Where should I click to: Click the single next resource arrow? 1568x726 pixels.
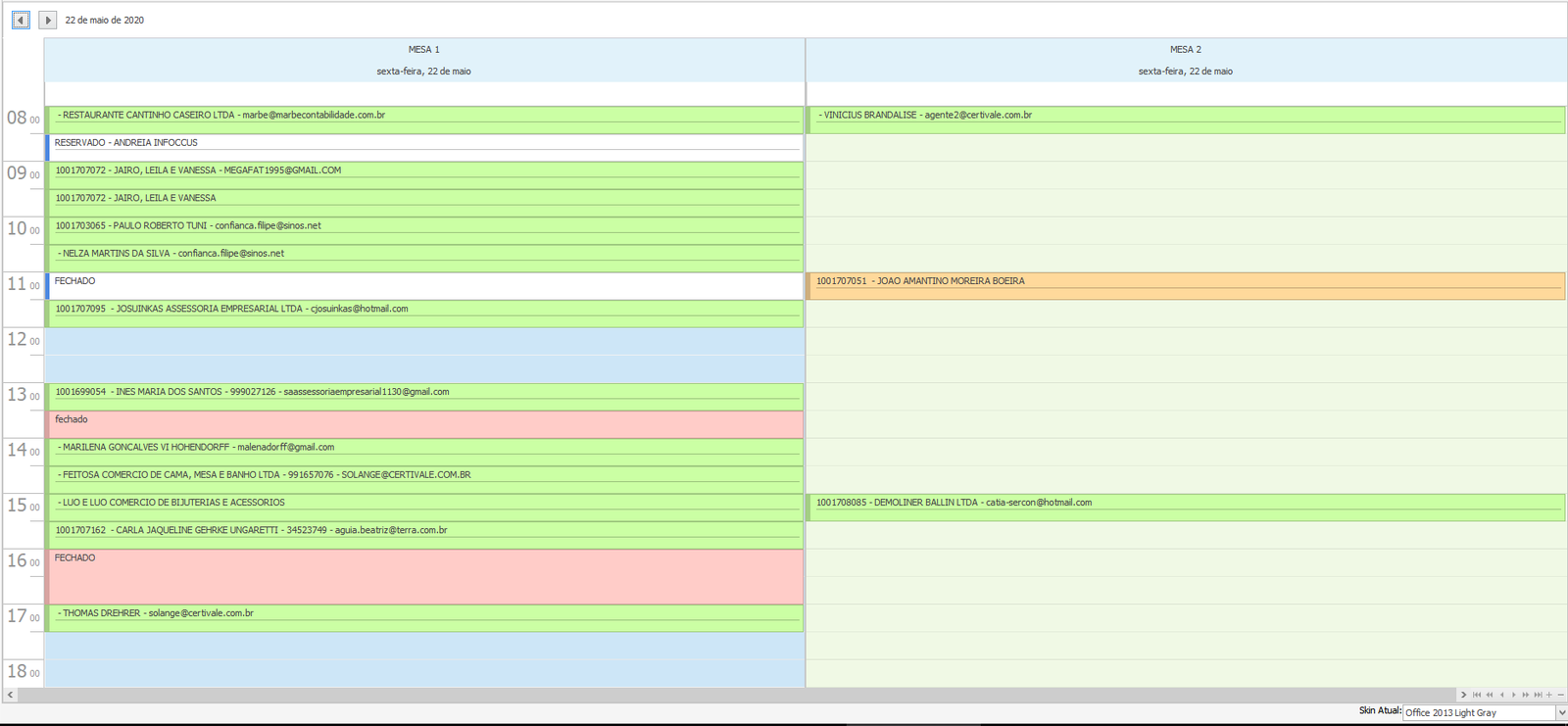coord(1514,695)
